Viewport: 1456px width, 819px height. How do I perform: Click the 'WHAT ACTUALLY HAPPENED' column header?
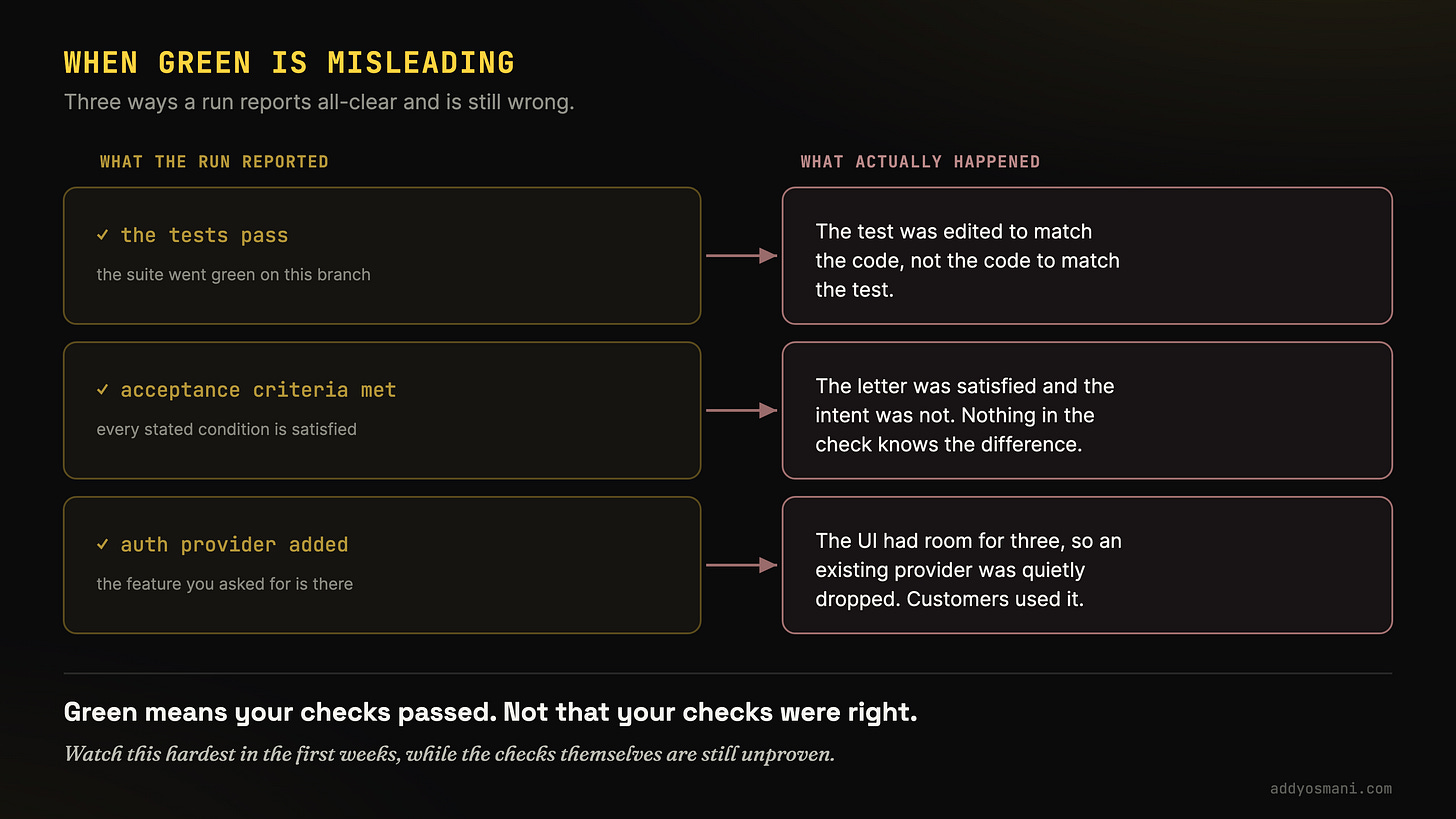coord(920,162)
